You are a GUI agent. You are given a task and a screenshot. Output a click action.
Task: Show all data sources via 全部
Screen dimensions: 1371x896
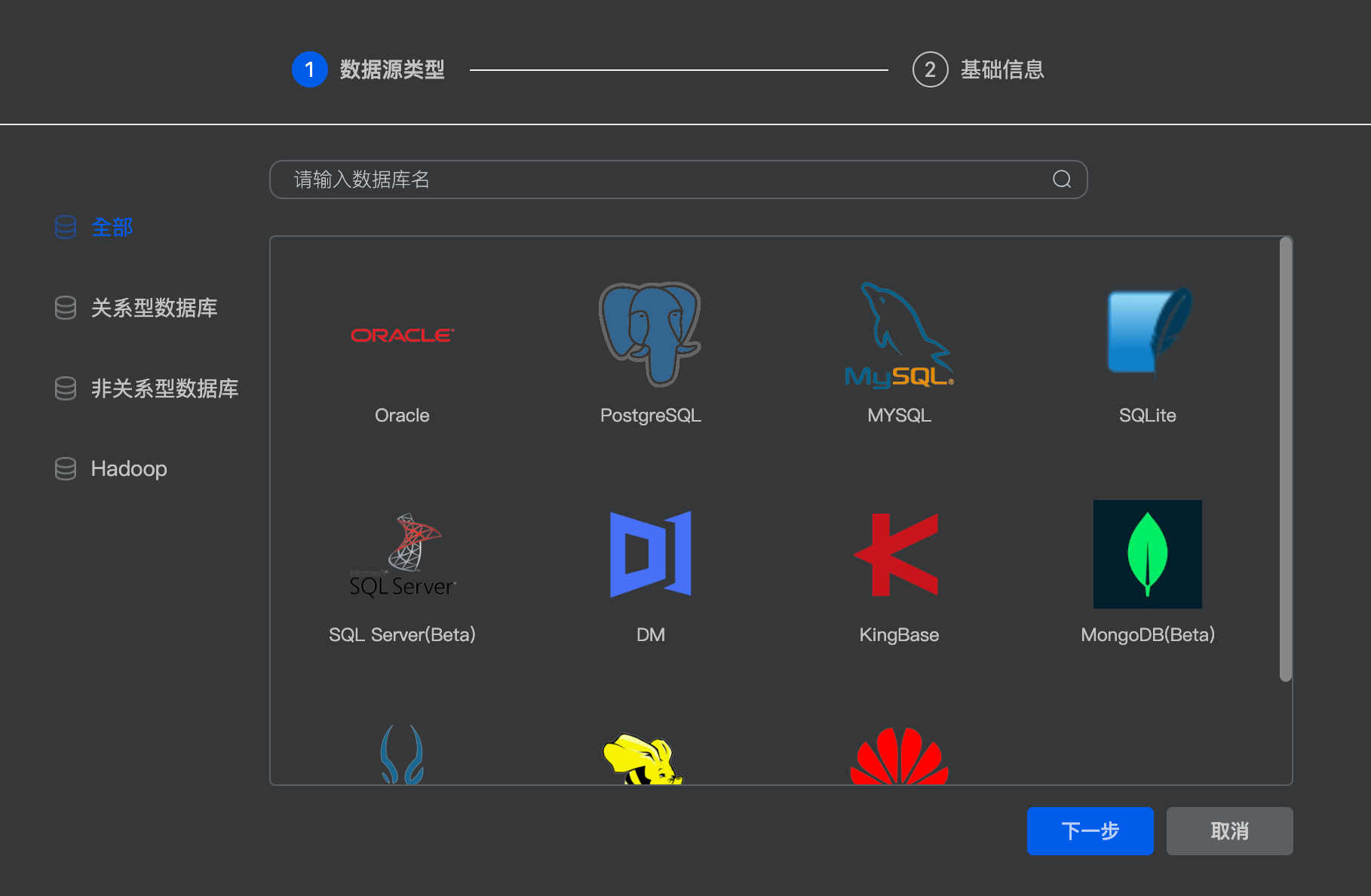(x=112, y=227)
